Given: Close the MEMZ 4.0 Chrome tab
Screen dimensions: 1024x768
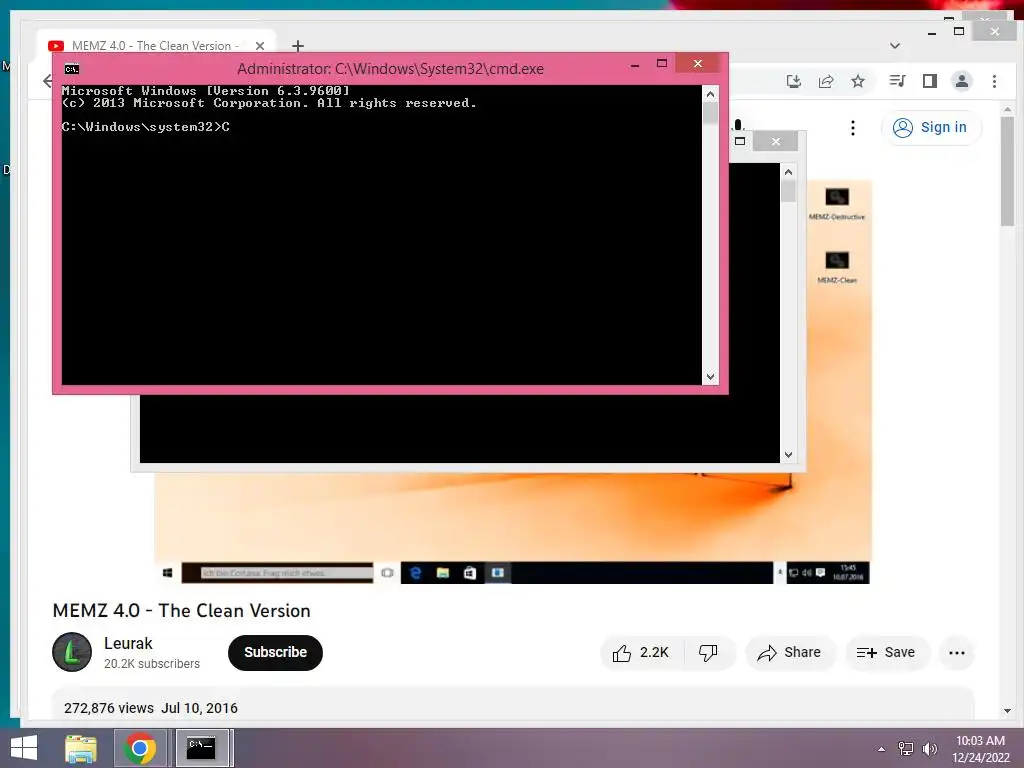Looking at the screenshot, I should [260, 46].
